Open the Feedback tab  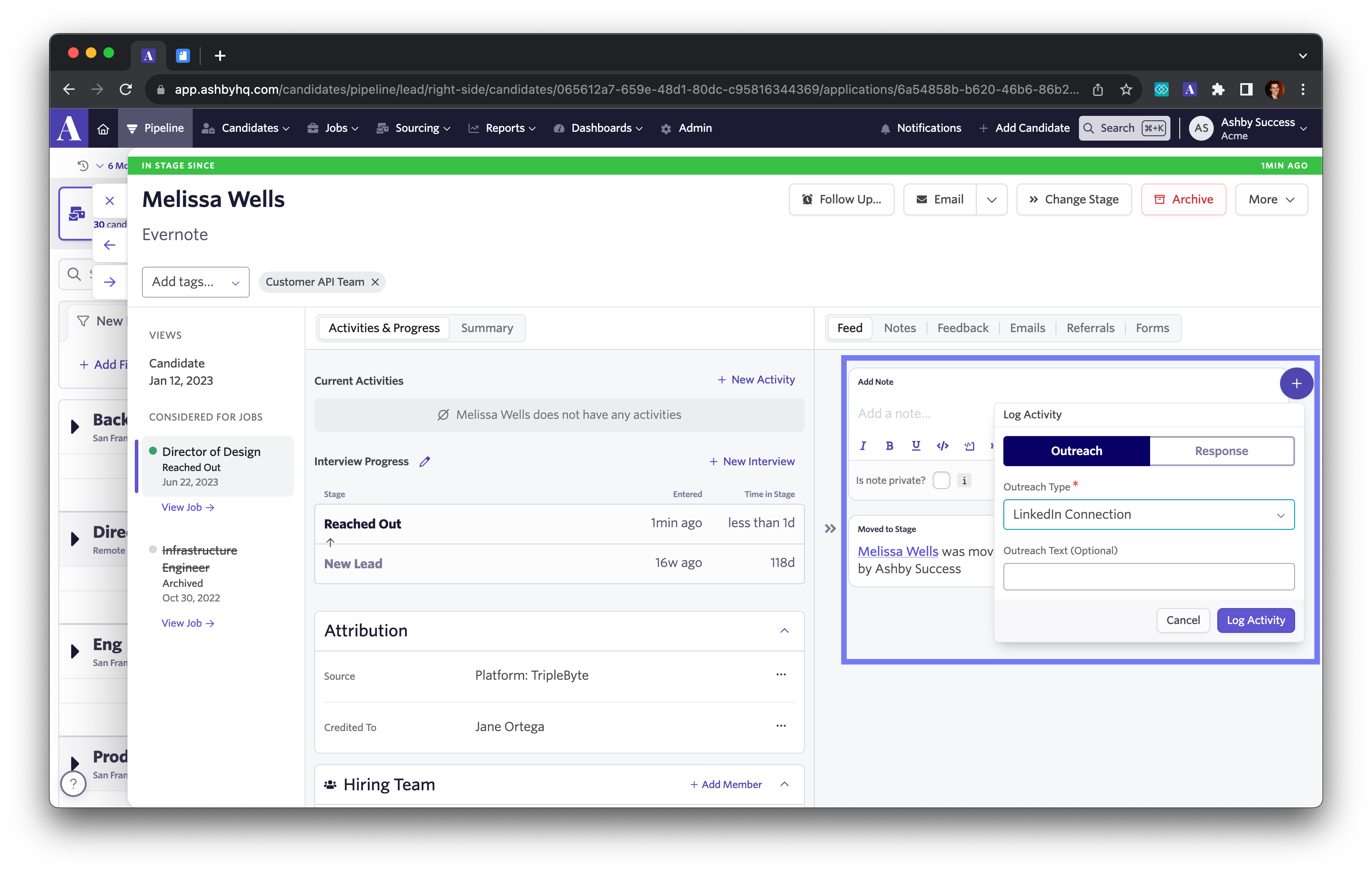click(962, 328)
